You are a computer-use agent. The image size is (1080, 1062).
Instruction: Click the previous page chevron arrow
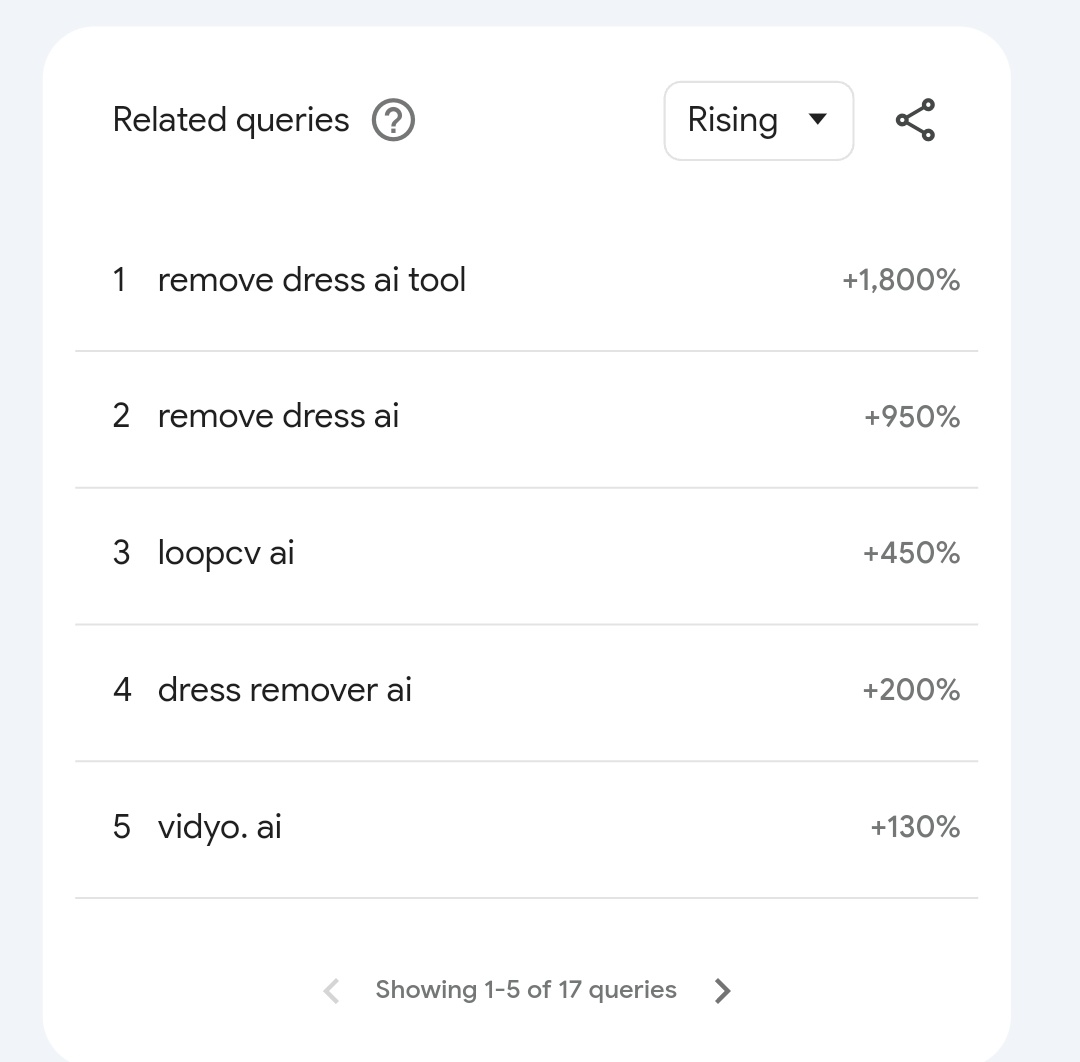331,991
